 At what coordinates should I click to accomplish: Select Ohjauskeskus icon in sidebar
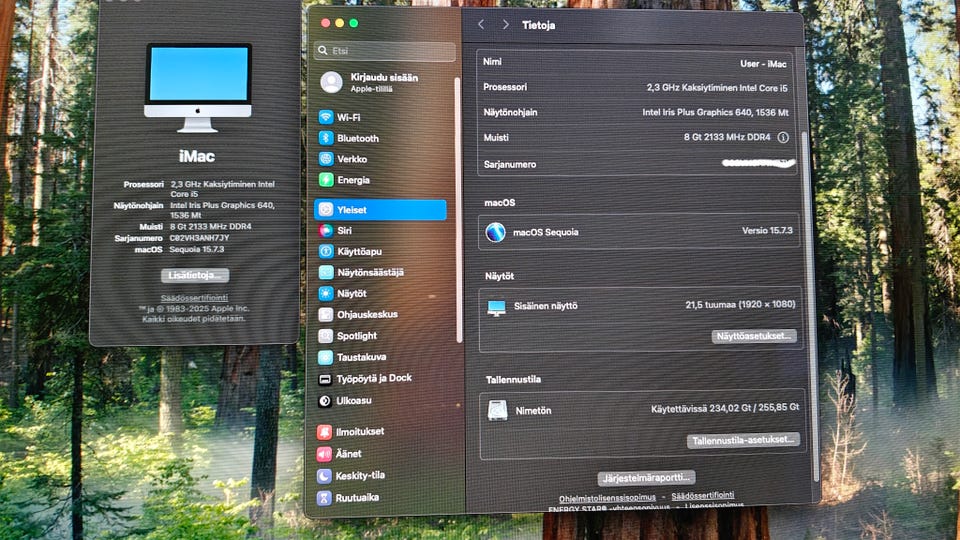[326, 315]
